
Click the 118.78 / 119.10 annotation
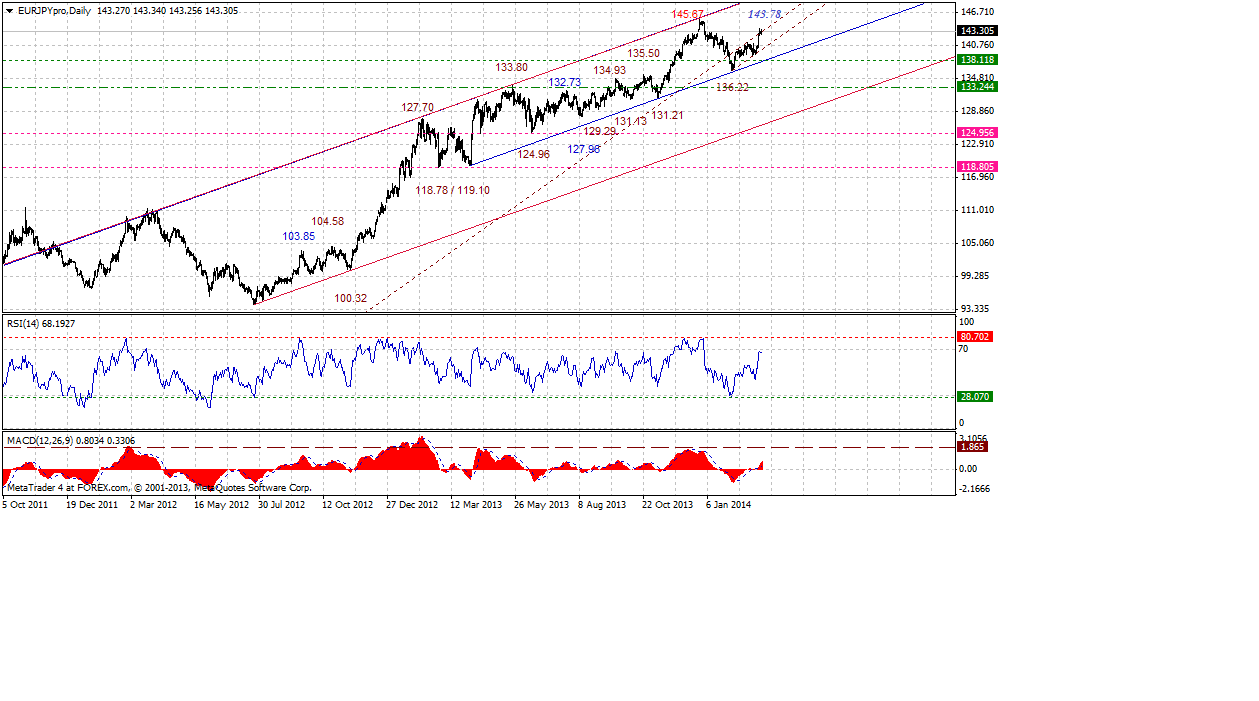(x=453, y=189)
